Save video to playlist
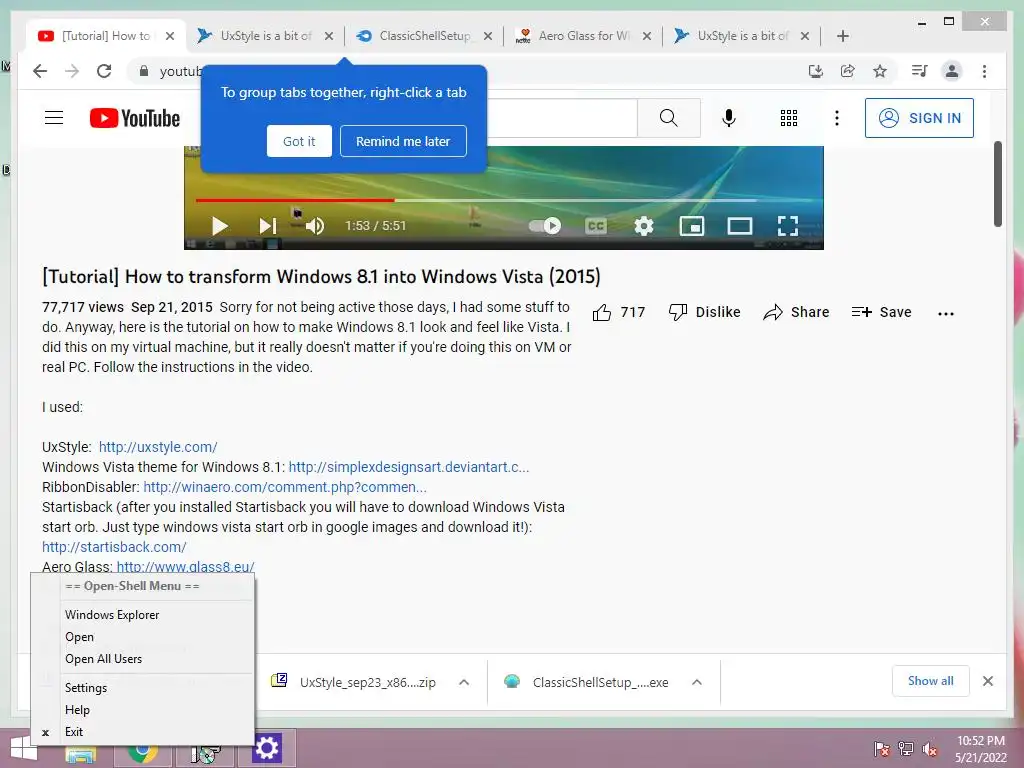1024x768 pixels. click(881, 312)
